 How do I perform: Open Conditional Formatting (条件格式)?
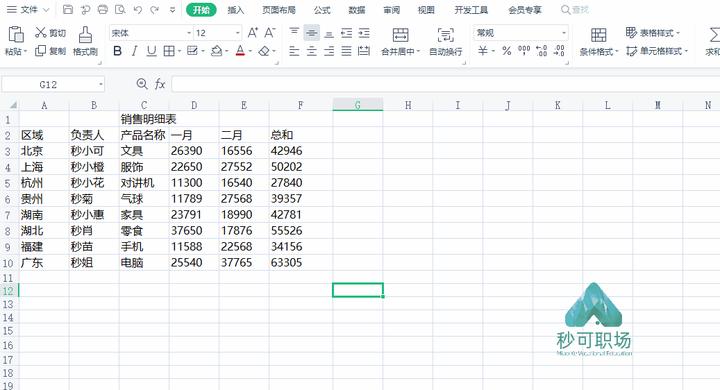(x=598, y=35)
